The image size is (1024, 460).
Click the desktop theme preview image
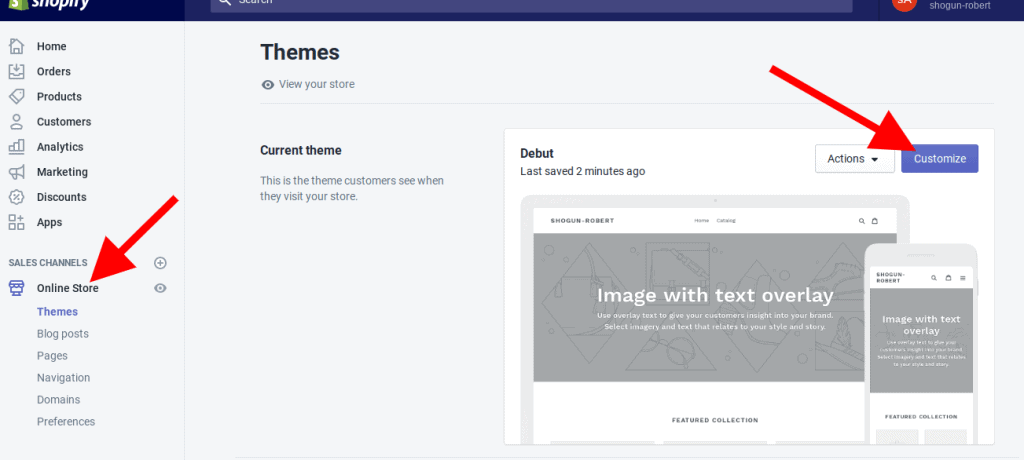(715, 320)
